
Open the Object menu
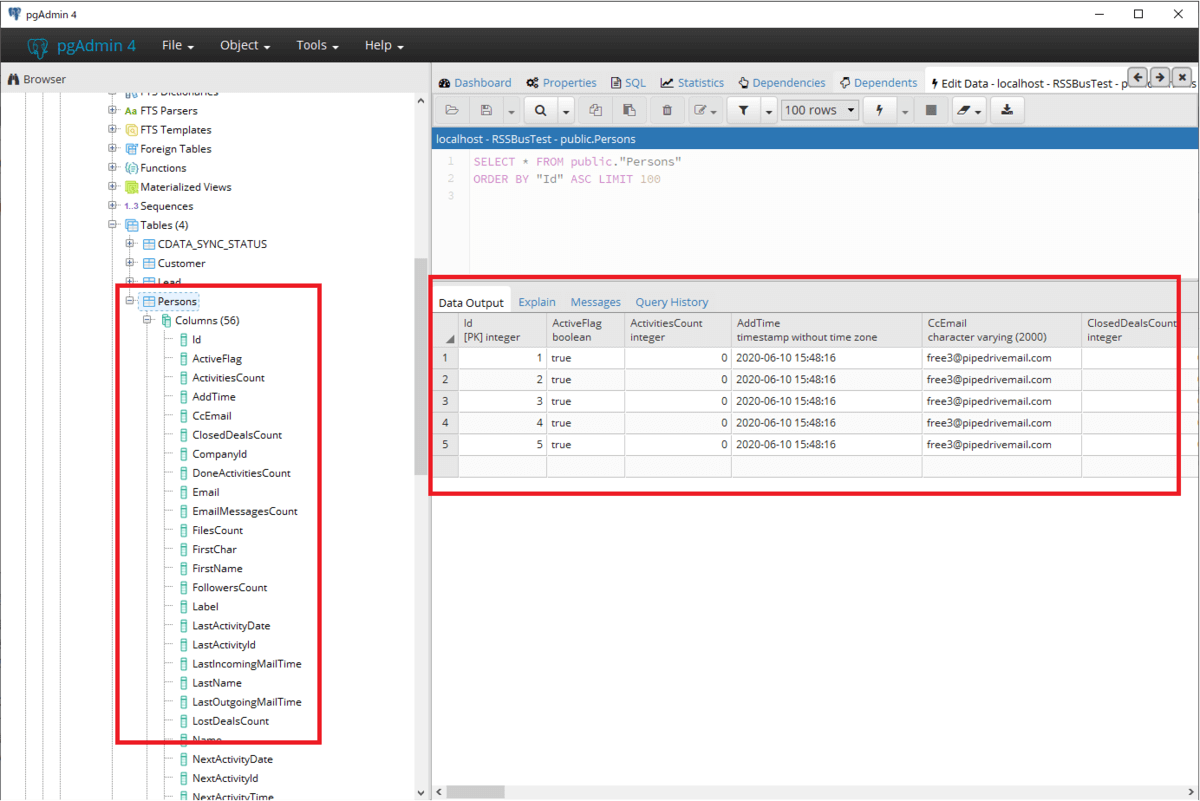point(245,46)
